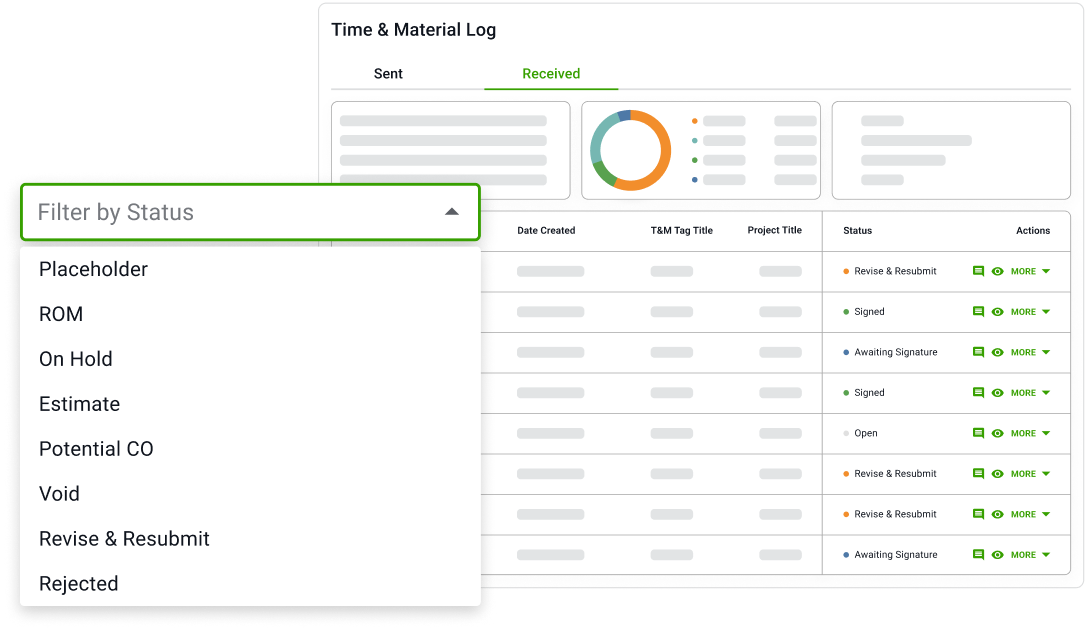
Task: Open comments in the second Signed row
Action: point(978,393)
